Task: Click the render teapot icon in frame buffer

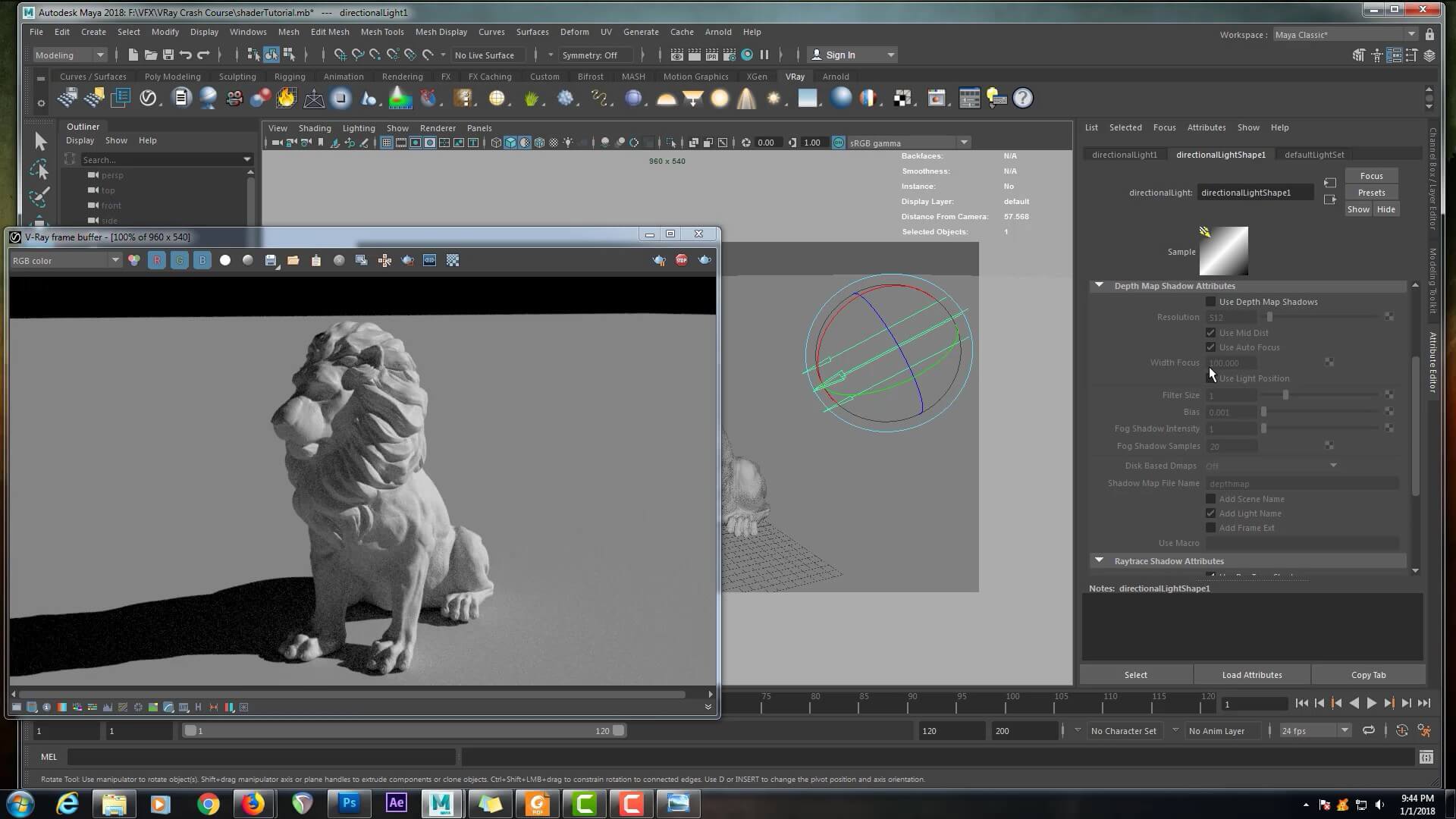Action: [704, 260]
